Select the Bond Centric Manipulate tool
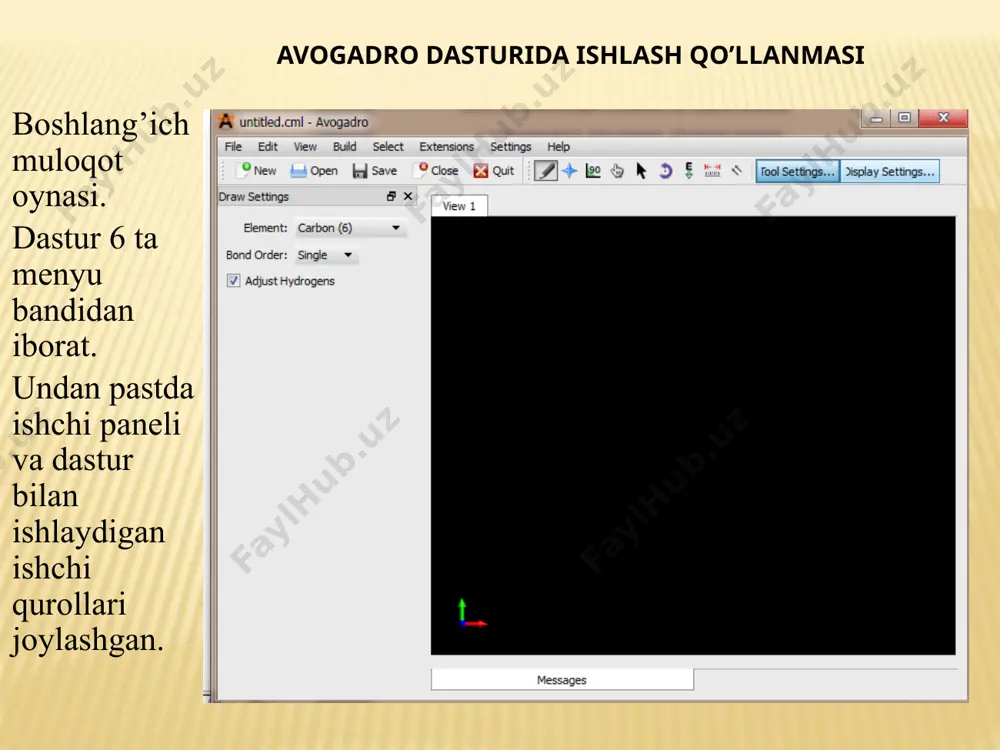This screenshot has width=1000, height=750. 593,171
